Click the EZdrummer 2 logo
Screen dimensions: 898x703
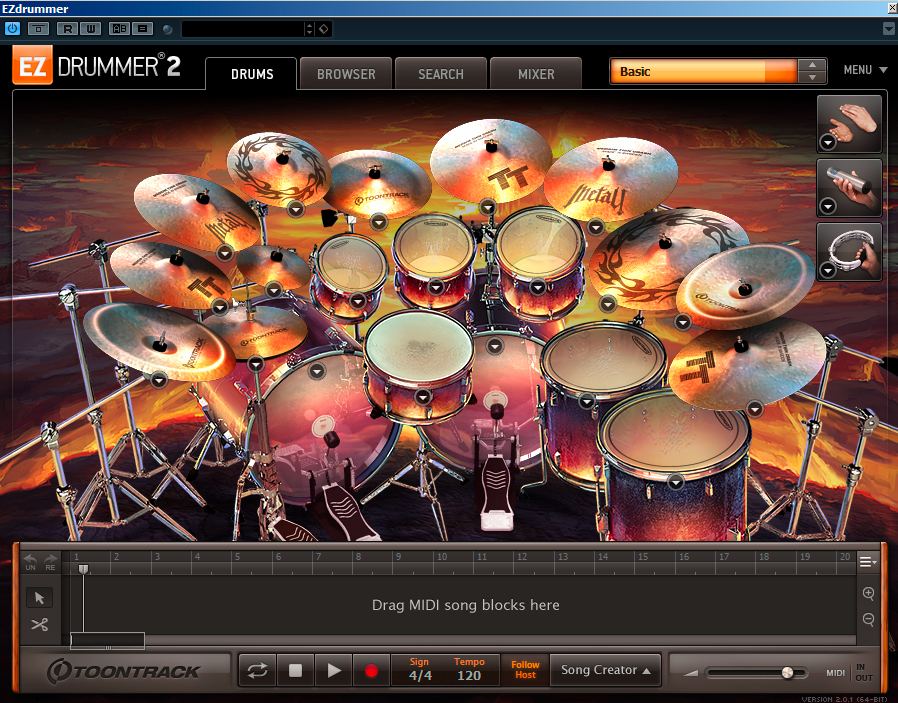96,66
